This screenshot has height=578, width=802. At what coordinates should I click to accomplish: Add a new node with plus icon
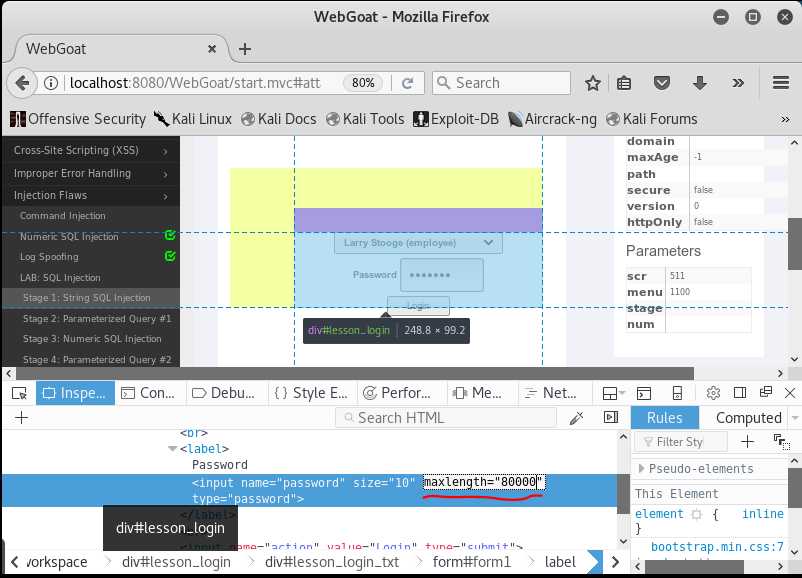point(21,417)
